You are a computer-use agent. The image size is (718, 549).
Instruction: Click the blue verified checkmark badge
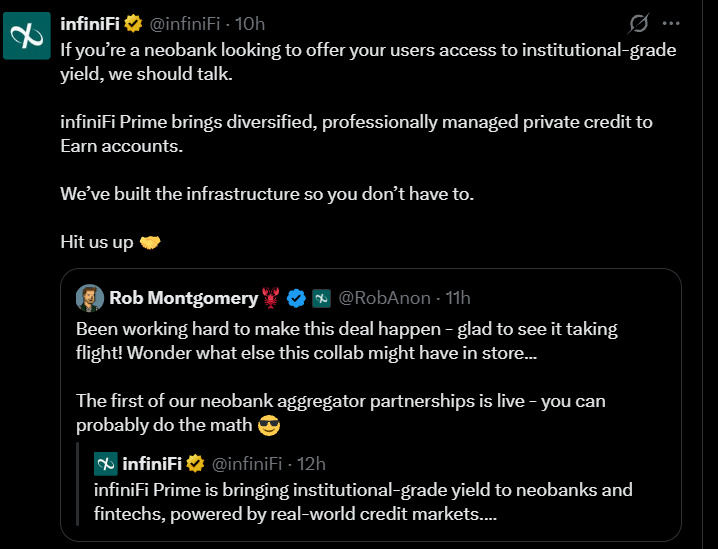tap(296, 299)
